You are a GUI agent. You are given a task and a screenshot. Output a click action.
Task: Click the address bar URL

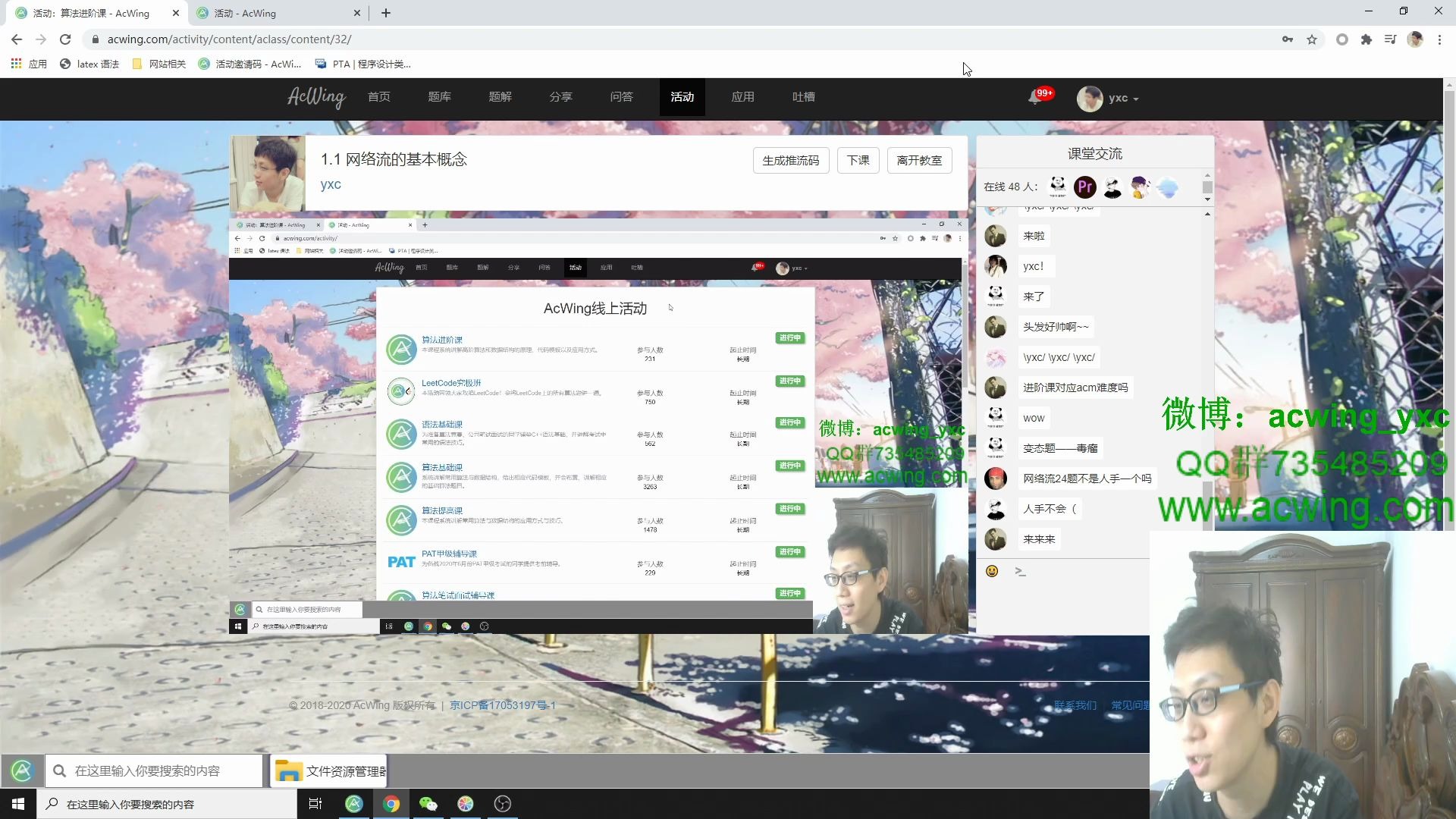click(229, 39)
